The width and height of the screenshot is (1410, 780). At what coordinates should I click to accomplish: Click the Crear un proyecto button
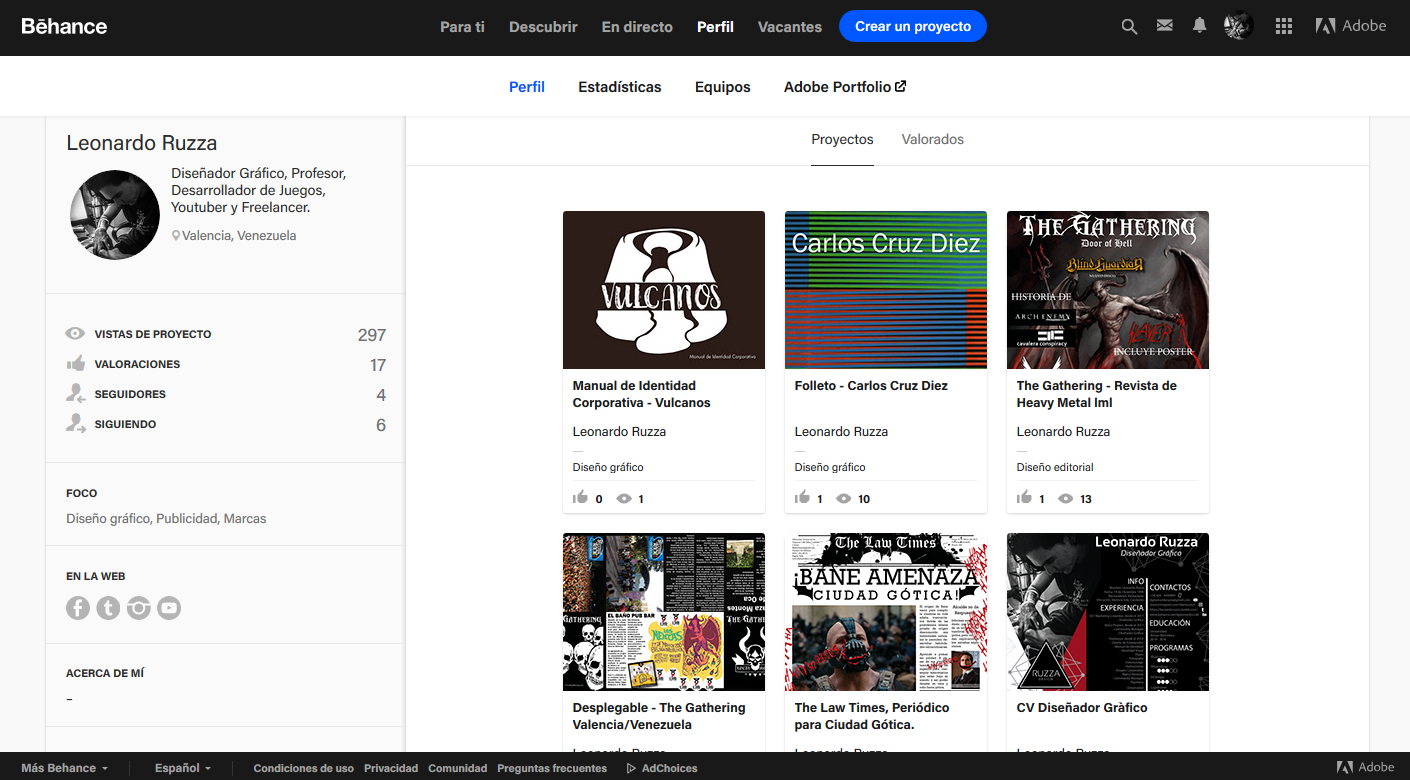coord(912,26)
